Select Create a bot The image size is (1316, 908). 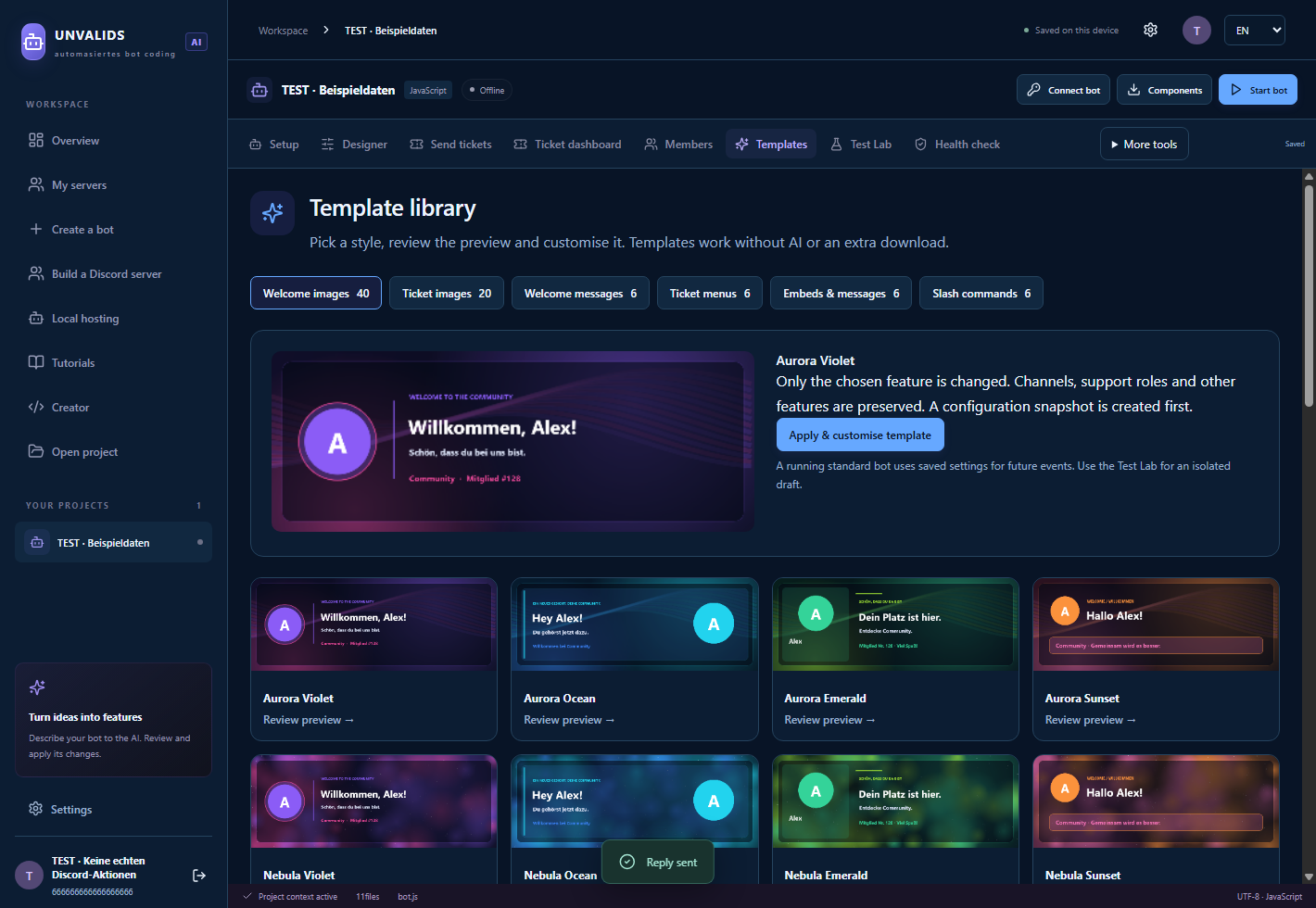113,230
